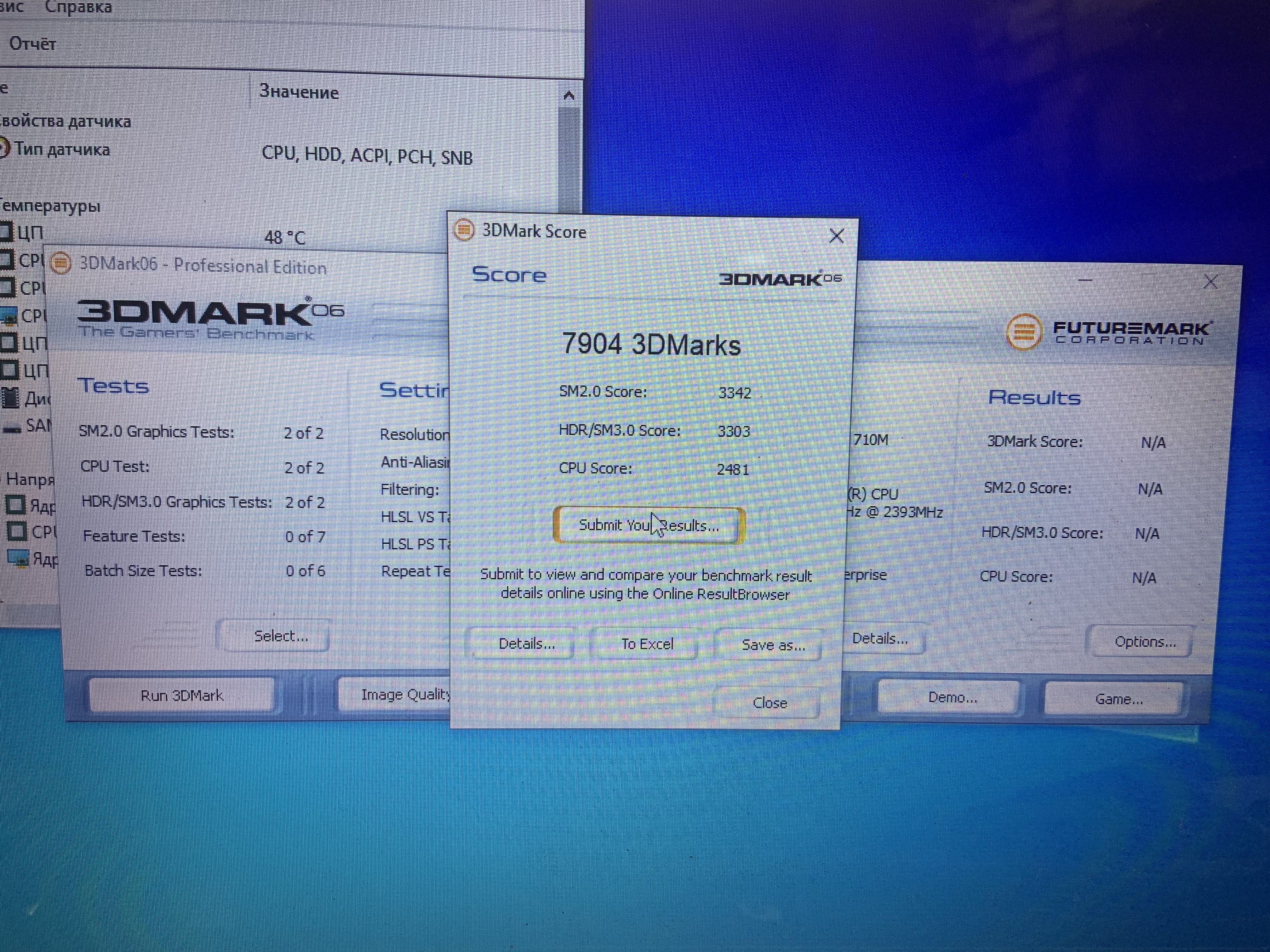
Task: Click the Значение column header
Action: [299, 92]
